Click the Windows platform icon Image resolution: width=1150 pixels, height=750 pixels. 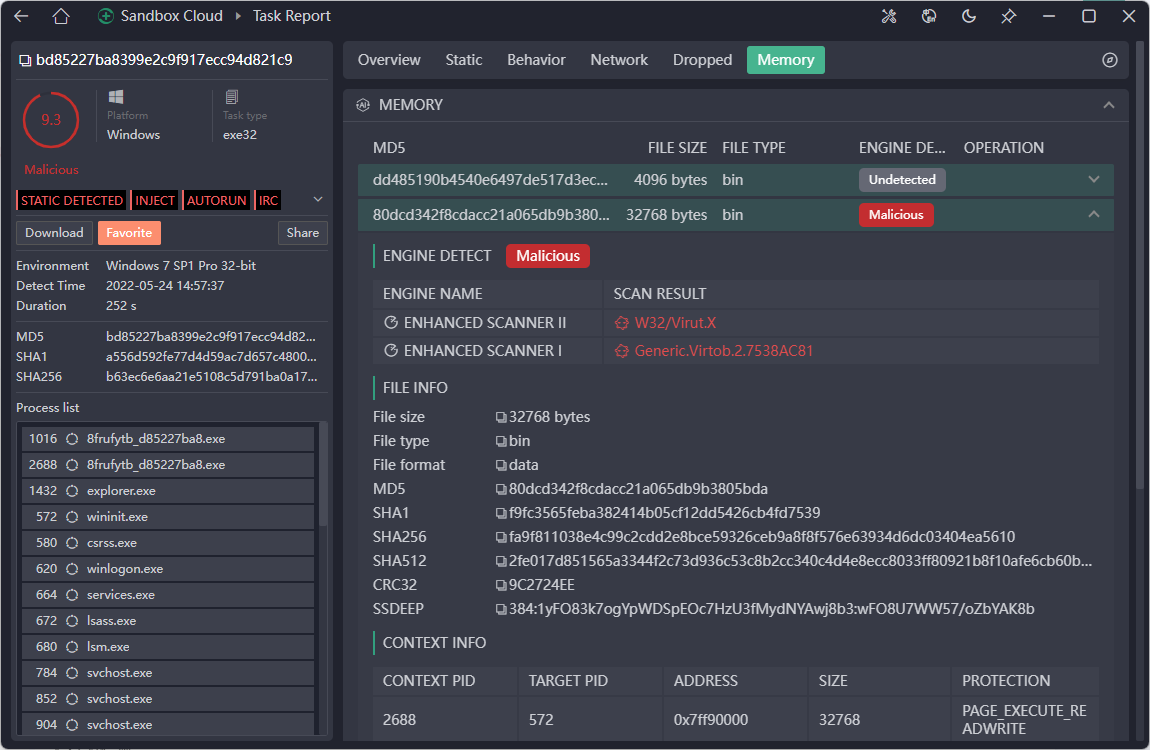point(116,97)
